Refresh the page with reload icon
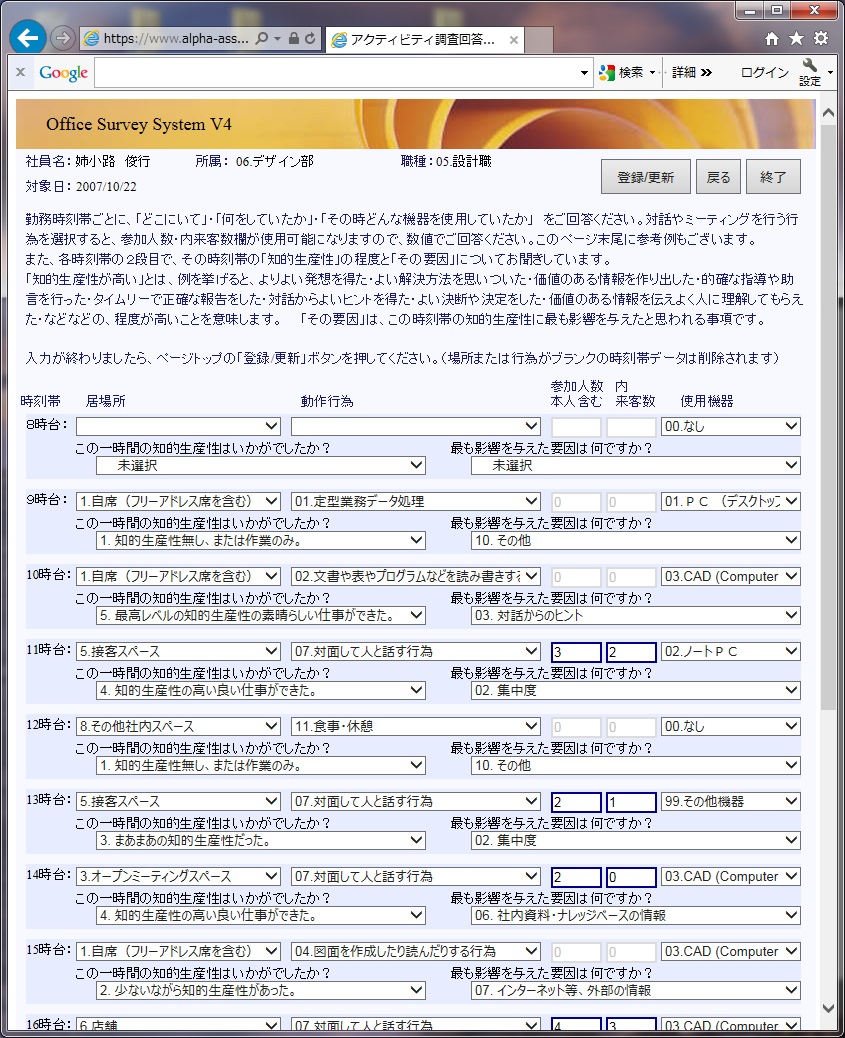845x1038 pixels. coord(310,38)
